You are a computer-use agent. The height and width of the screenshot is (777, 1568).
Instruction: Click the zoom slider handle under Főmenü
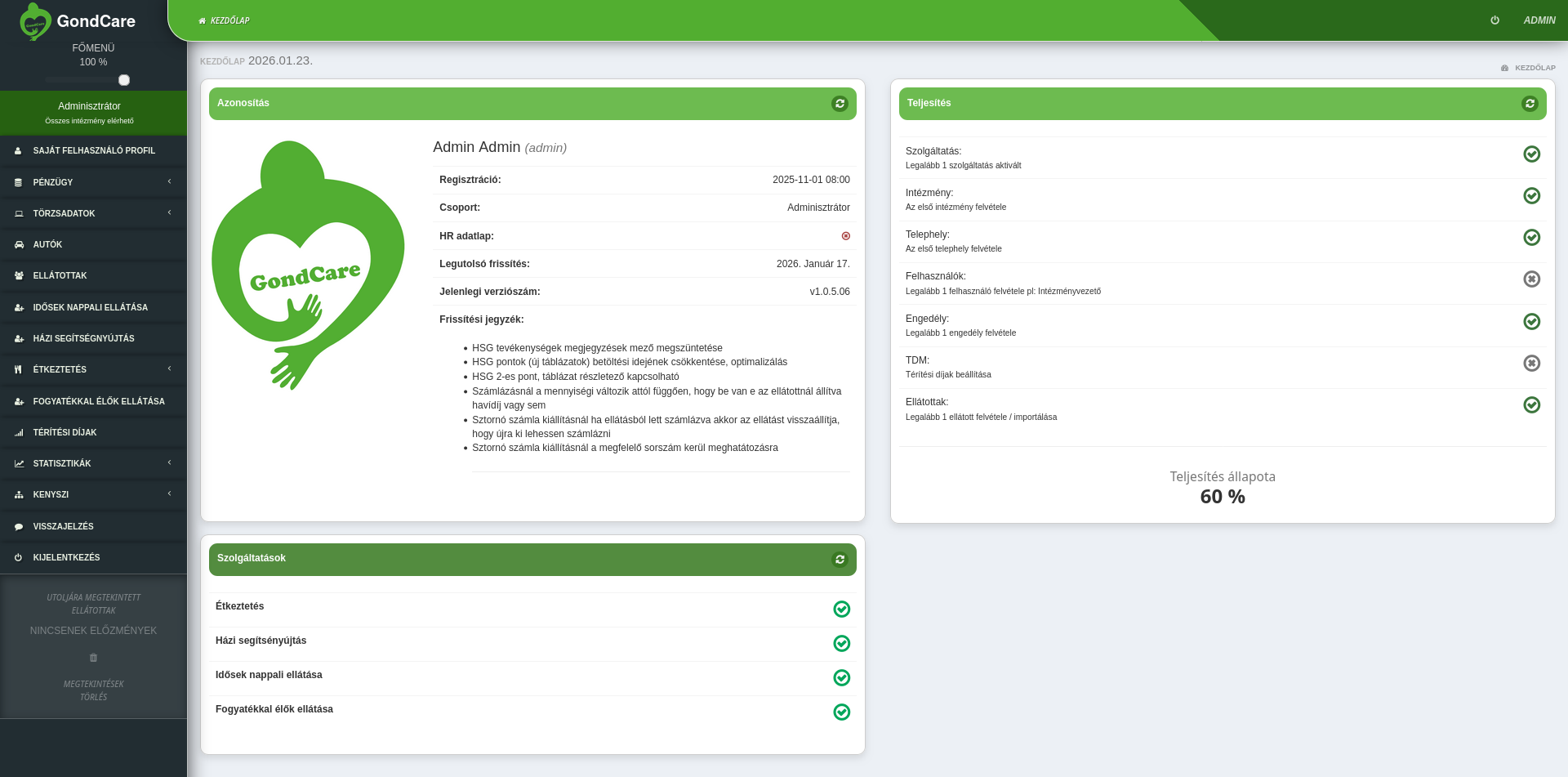point(124,80)
